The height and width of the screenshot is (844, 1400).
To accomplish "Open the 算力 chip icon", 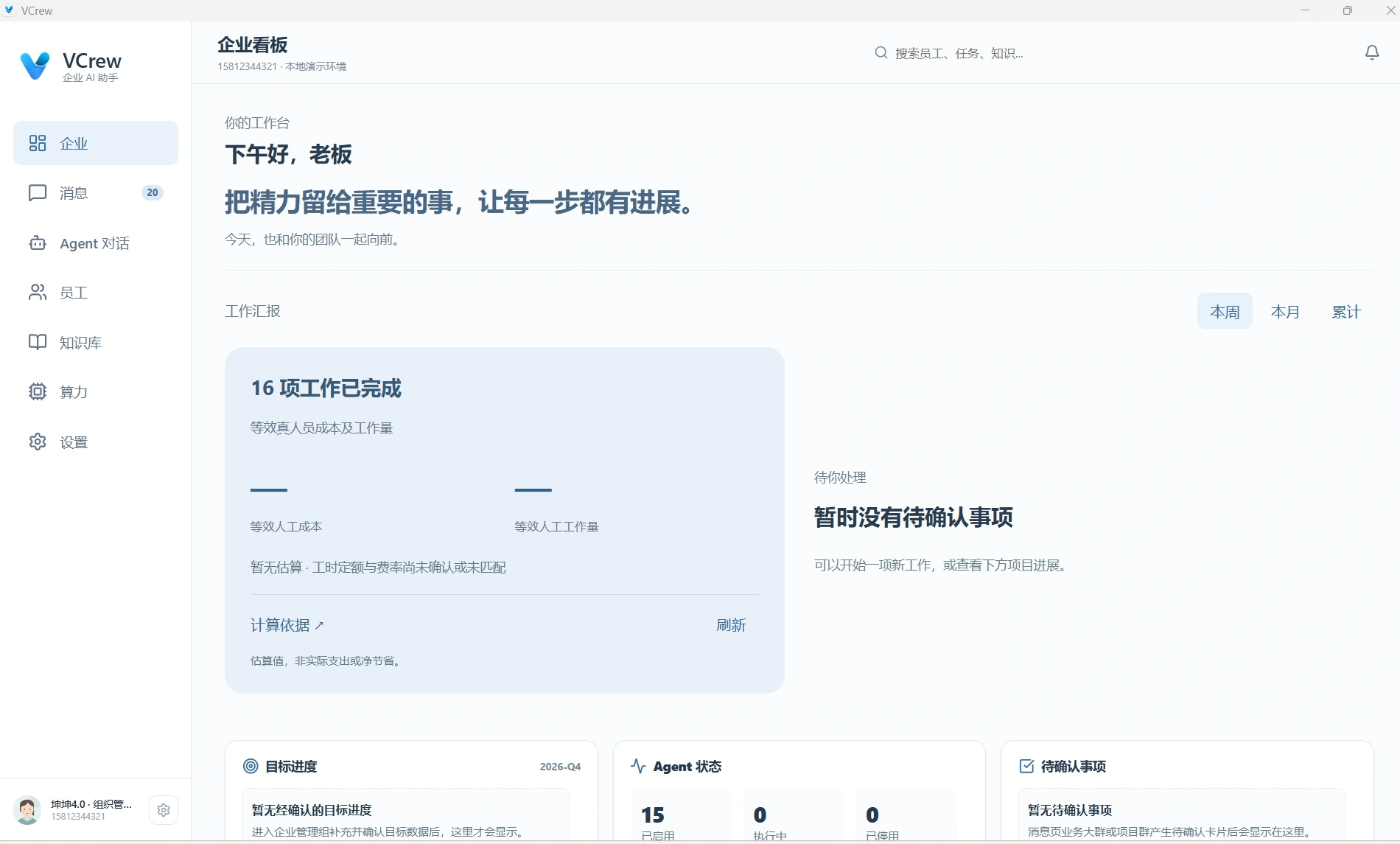I will pos(38,391).
